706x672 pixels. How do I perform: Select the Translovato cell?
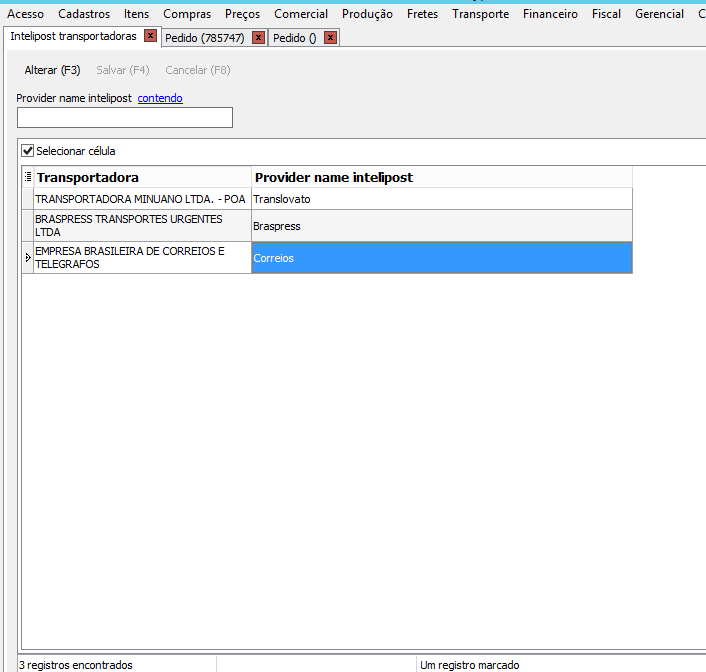442,199
